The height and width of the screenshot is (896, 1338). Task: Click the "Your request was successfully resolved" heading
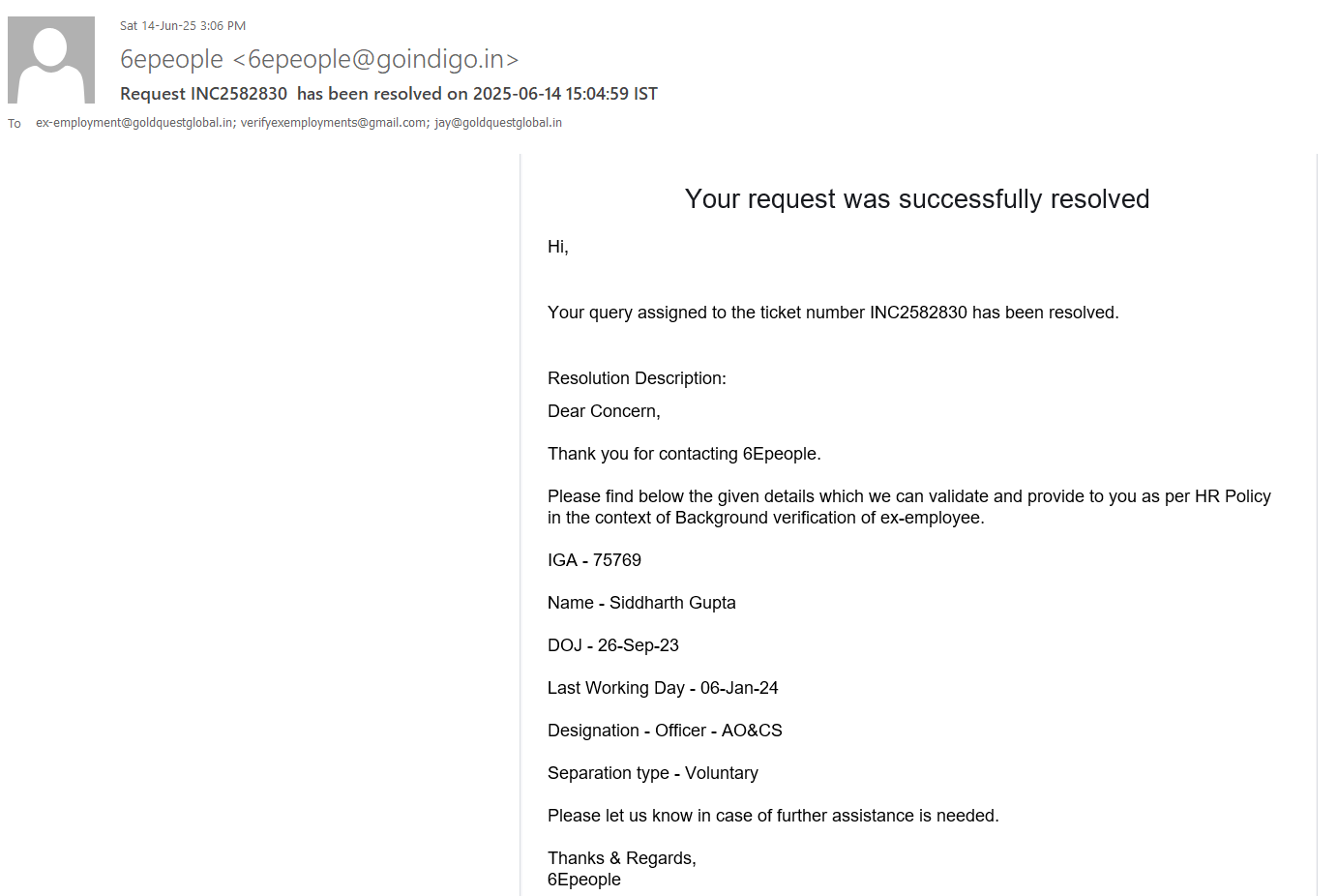tap(916, 199)
